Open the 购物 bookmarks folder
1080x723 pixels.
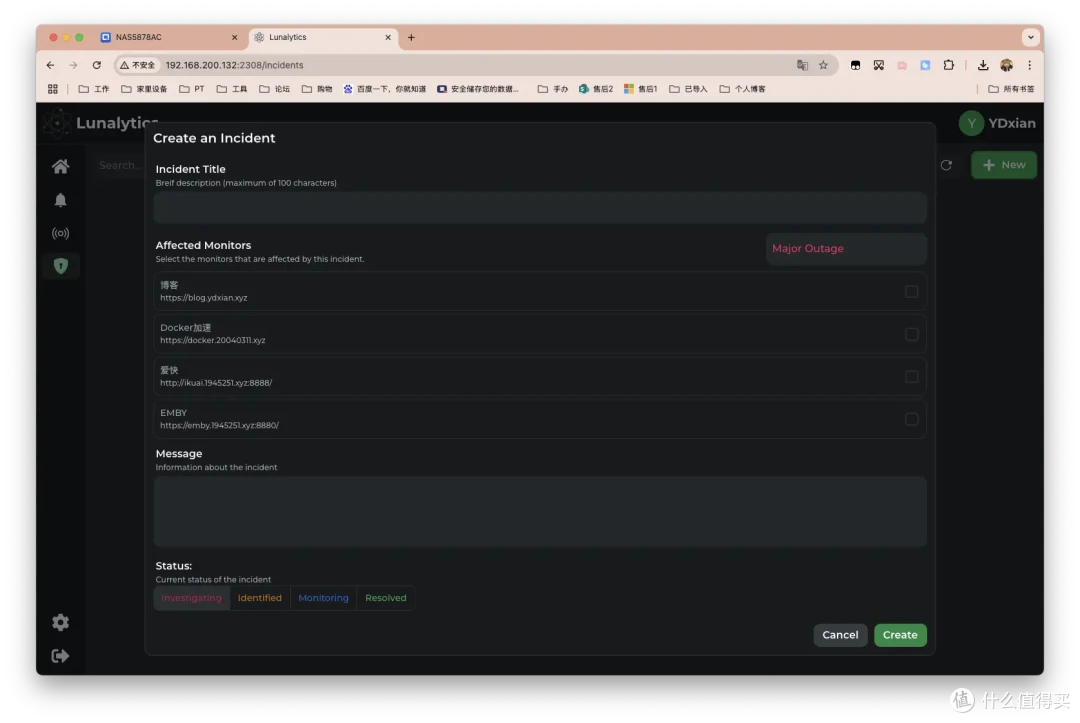(x=317, y=89)
